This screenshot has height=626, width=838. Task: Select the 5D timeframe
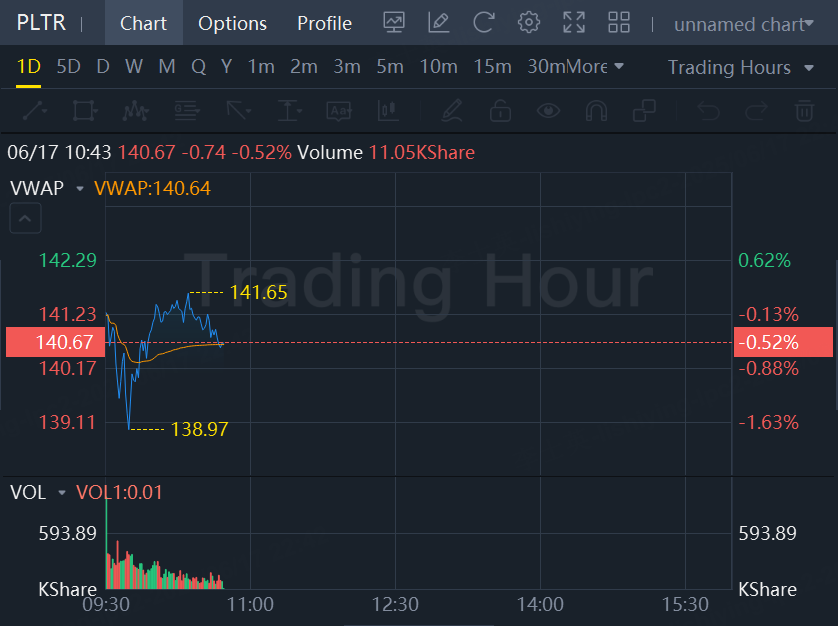[68, 66]
